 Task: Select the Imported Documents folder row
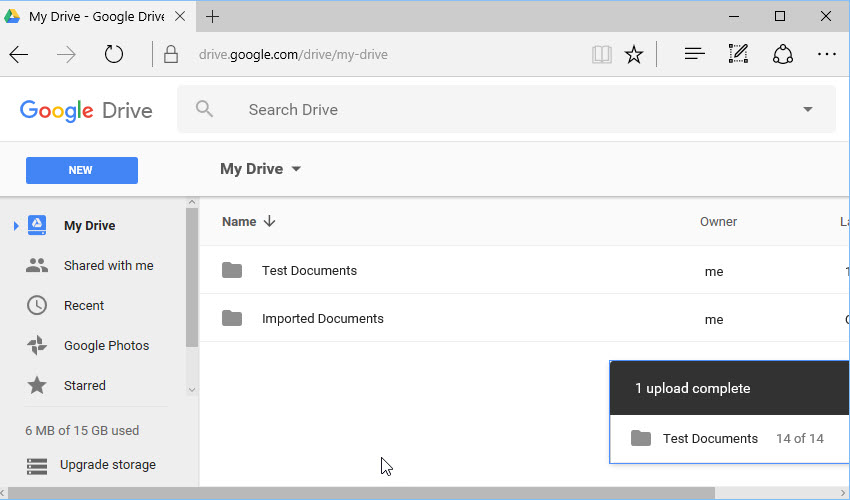point(524,318)
